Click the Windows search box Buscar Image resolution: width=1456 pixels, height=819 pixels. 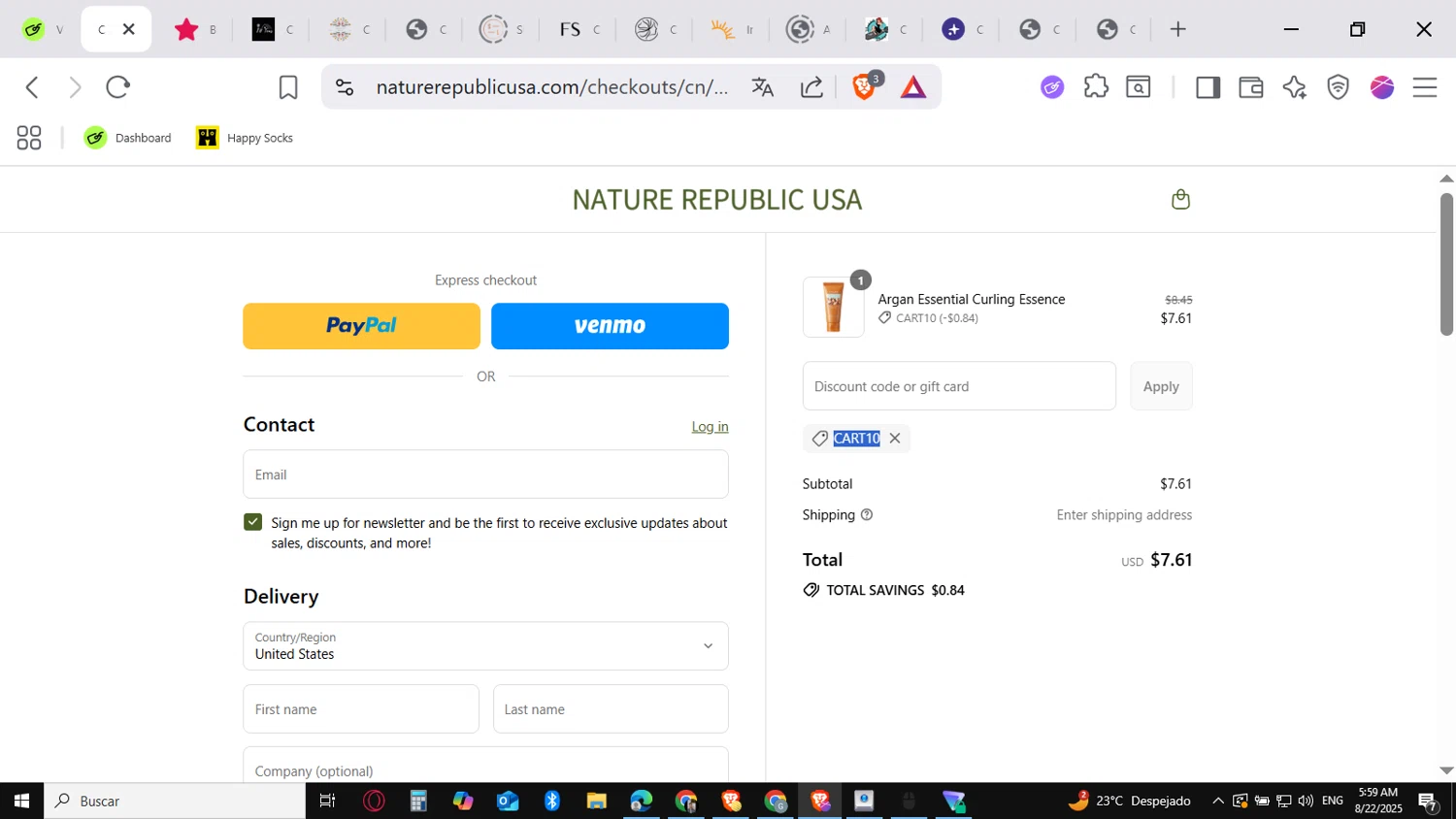175,801
